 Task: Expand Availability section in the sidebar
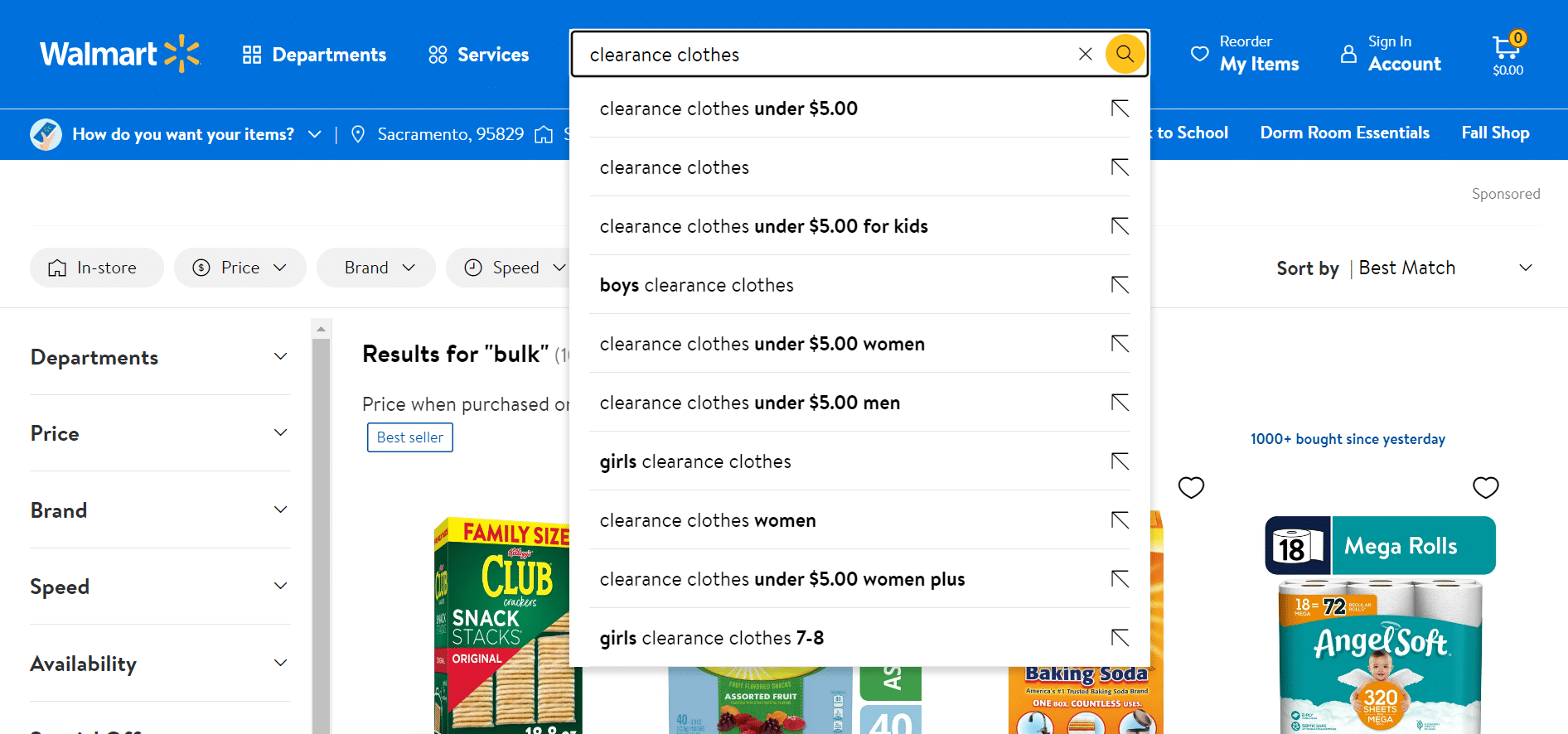tap(160, 664)
